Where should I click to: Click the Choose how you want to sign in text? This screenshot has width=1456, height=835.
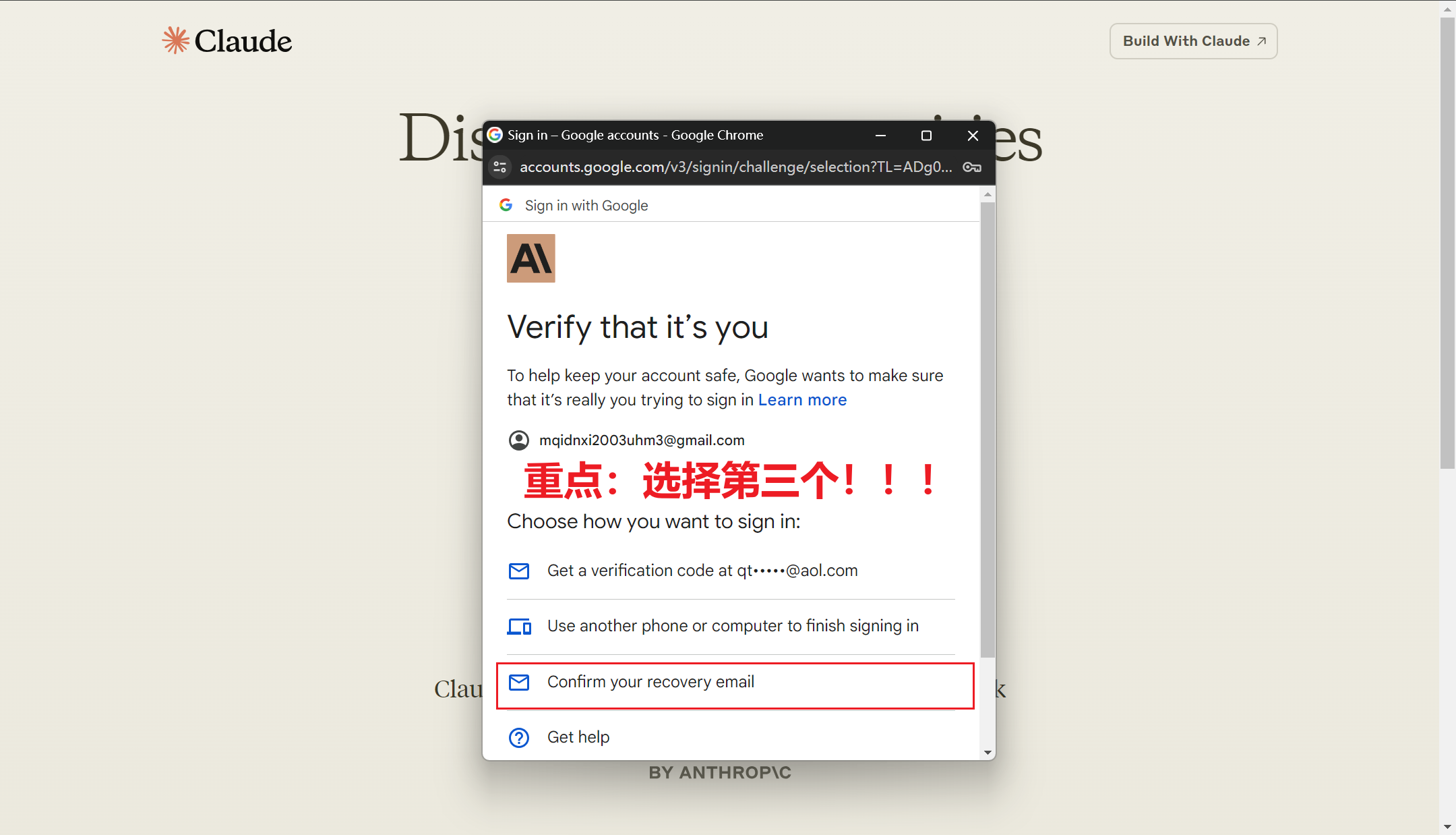[x=654, y=521]
